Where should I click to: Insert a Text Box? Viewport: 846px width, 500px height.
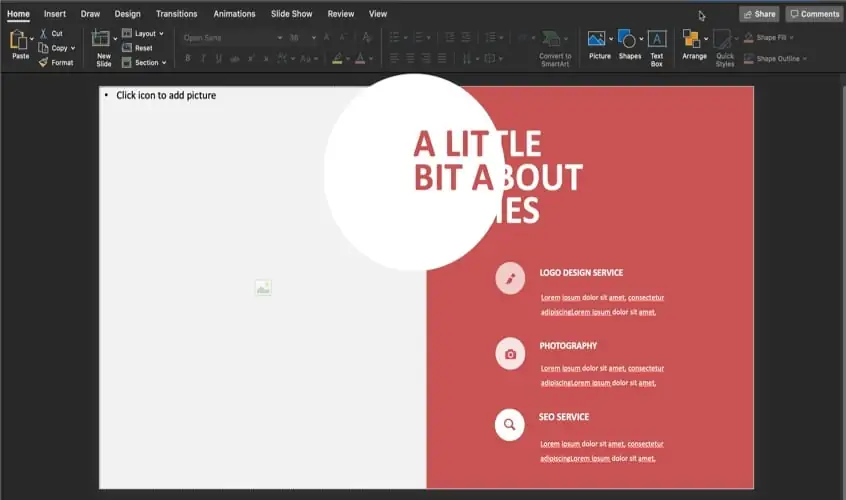tap(657, 39)
